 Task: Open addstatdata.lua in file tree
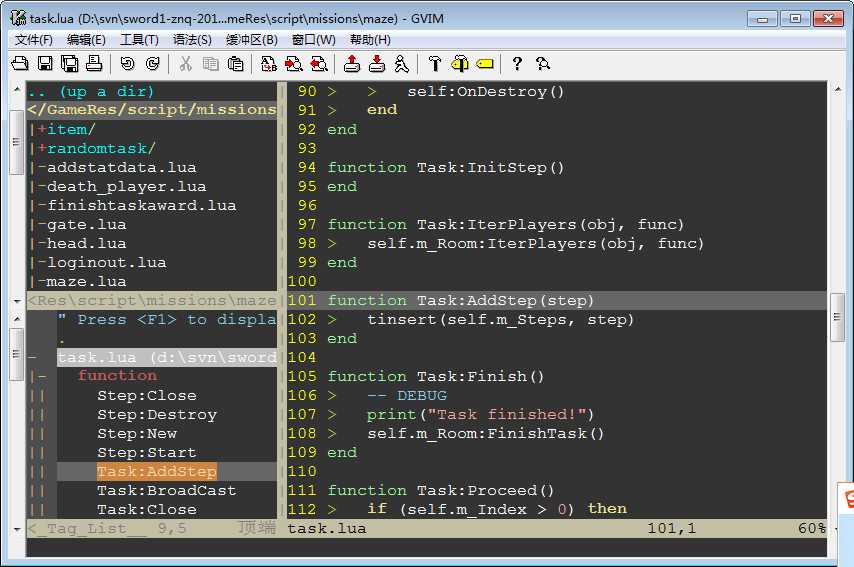(121, 167)
